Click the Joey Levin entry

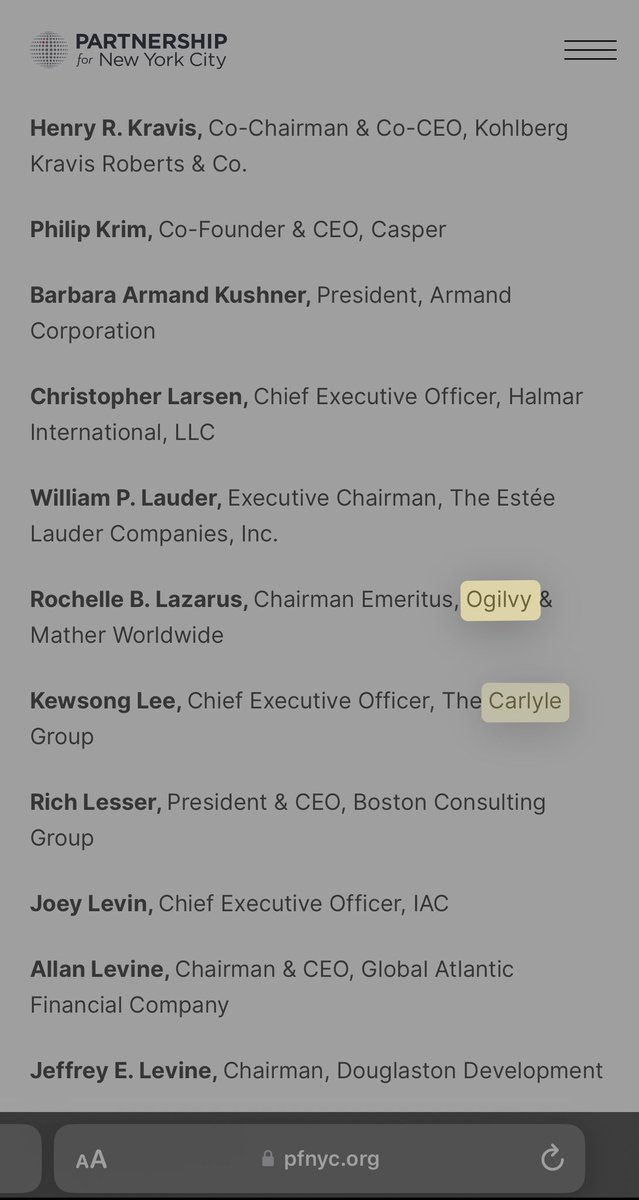pyautogui.click(x=91, y=904)
